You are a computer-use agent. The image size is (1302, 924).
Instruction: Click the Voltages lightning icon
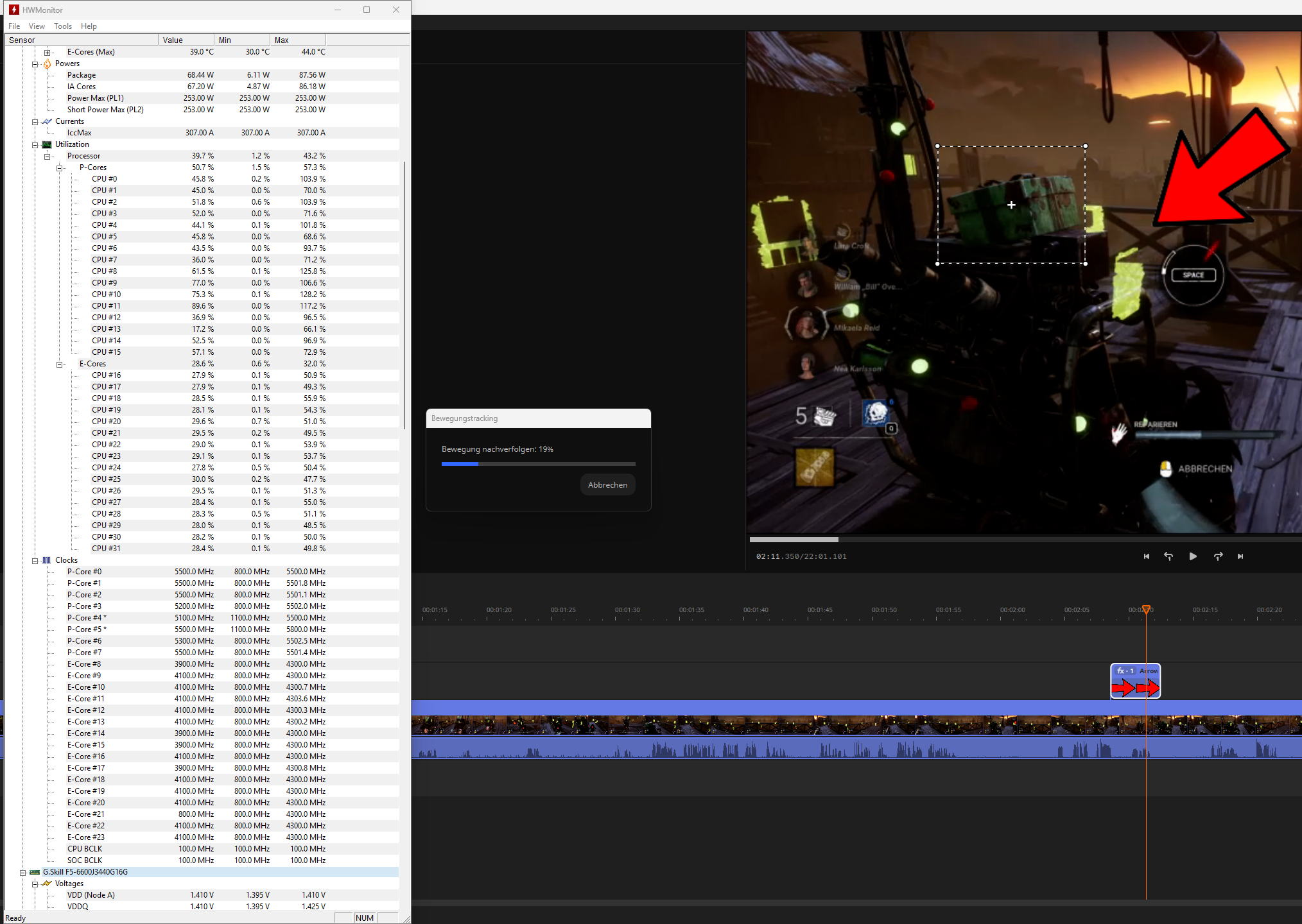(x=47, y=884)
